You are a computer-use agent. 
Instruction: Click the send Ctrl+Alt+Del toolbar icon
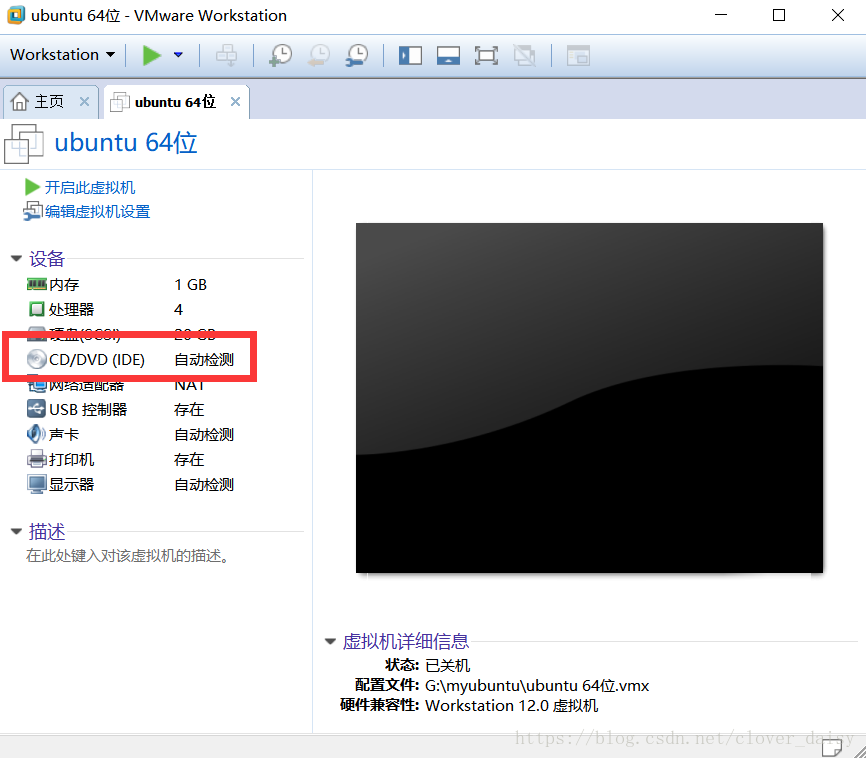click(x=226, y=55)
